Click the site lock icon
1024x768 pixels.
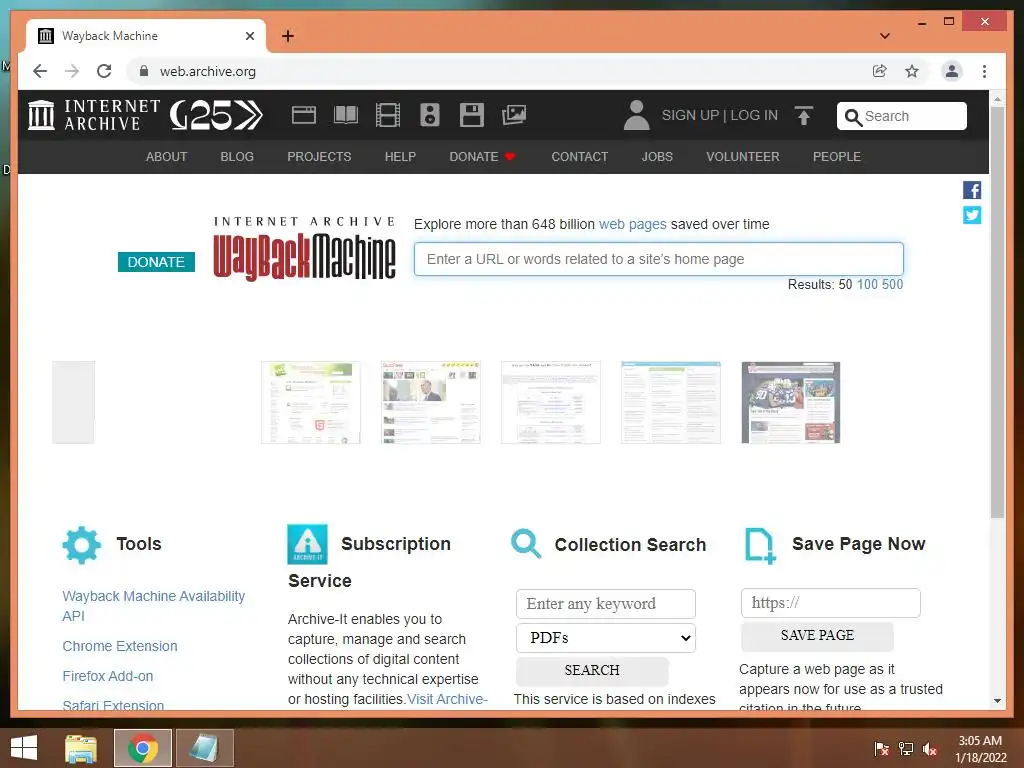pyautogui.click(x=144, y=71)
